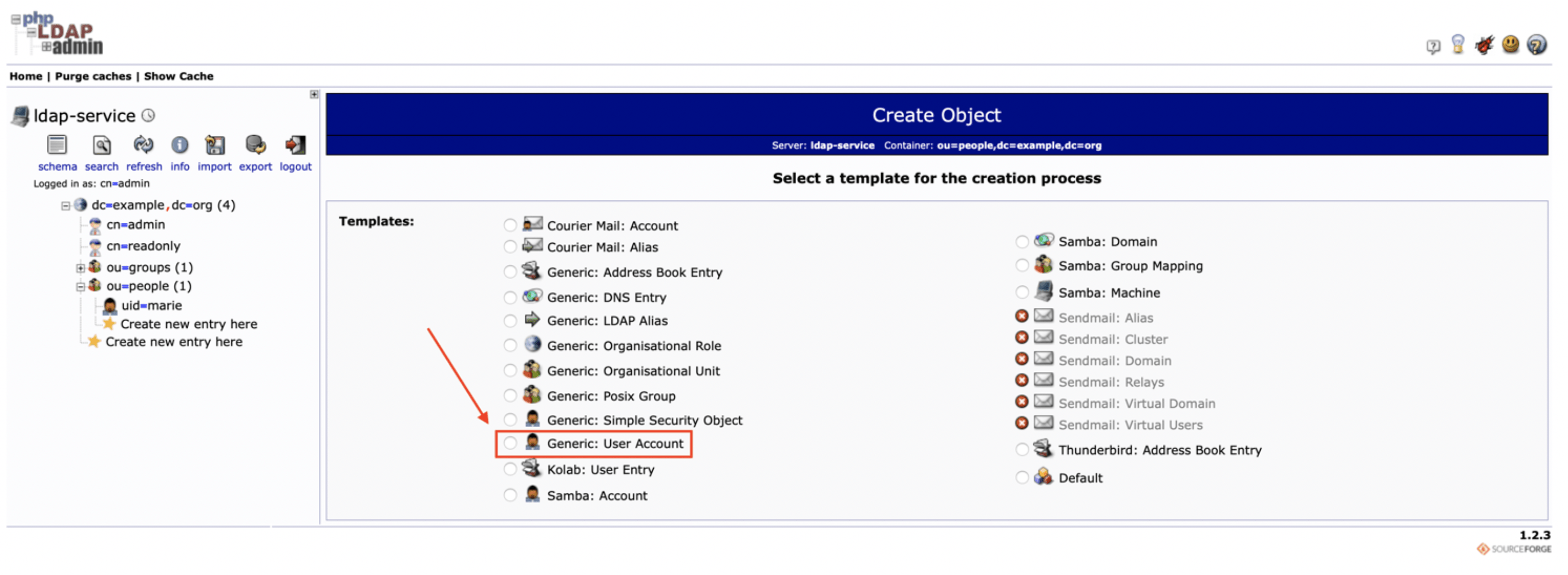Click the bug report icon
The image size is (1568, 575).
pyautogui.click(x=1484, y=45)
